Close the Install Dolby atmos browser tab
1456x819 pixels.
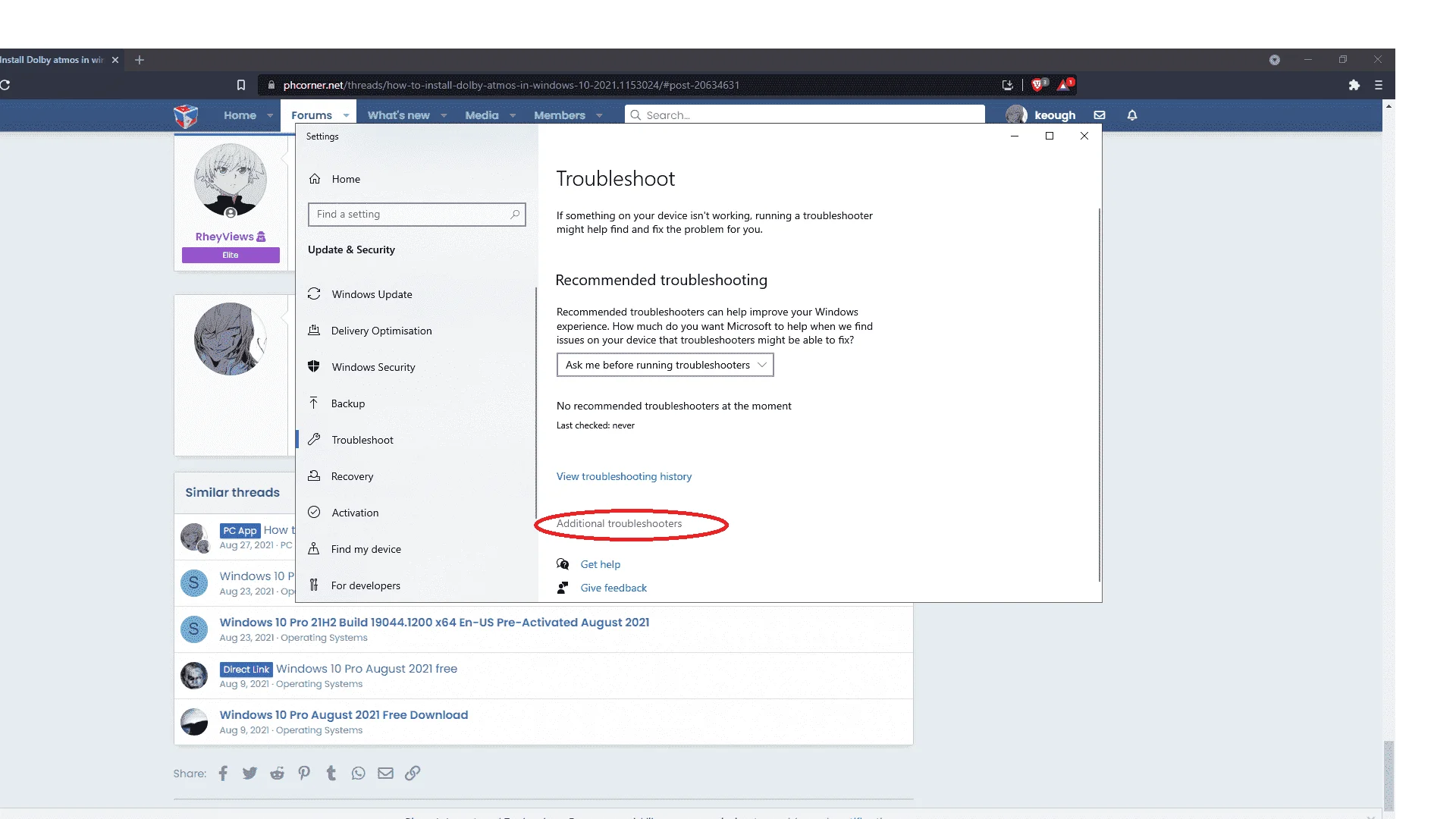115,60
